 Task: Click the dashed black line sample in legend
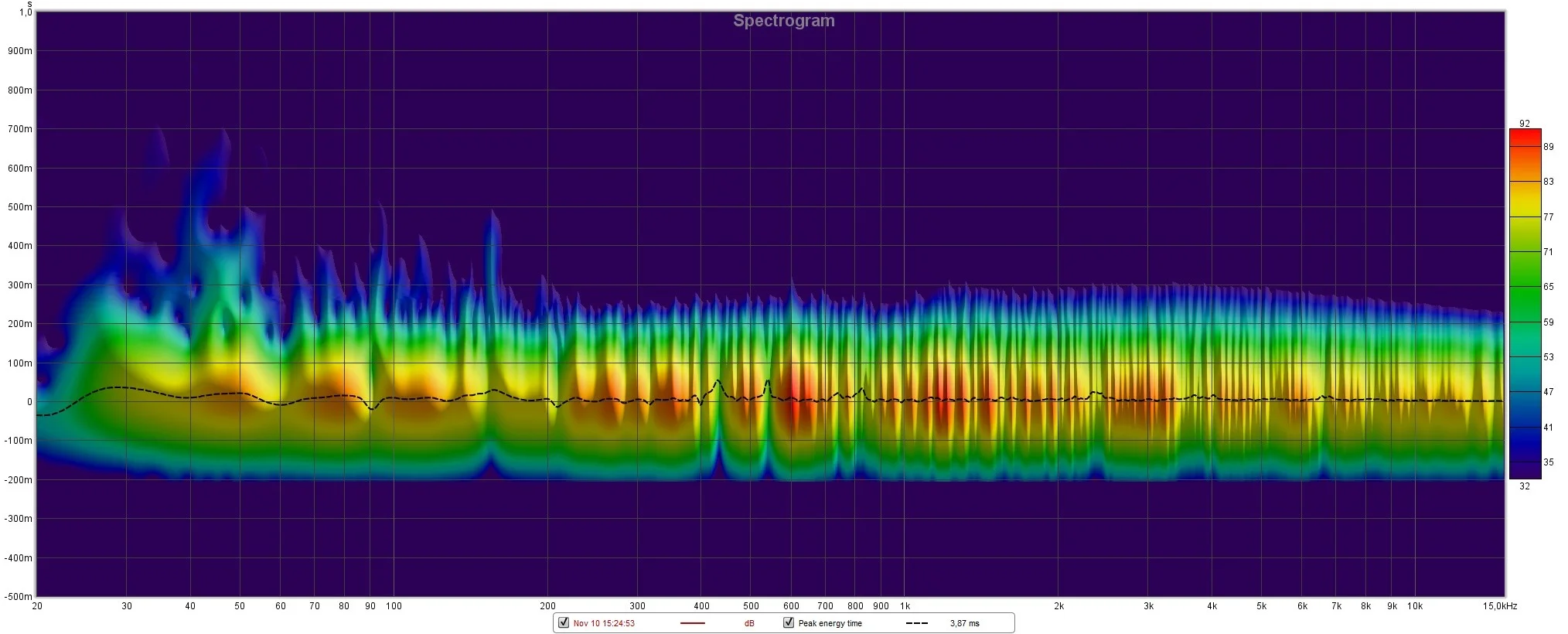click(x=917, y=623)
